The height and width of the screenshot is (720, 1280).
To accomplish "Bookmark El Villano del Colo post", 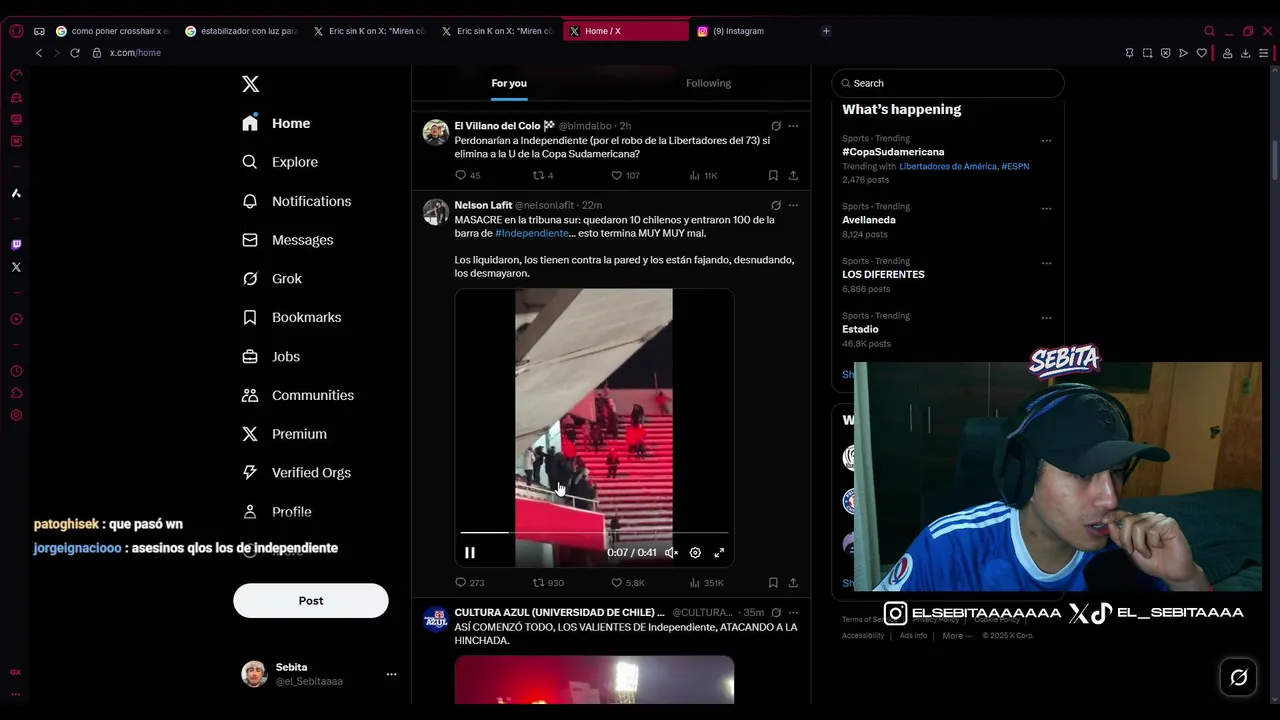I will (x=773, y=175).
